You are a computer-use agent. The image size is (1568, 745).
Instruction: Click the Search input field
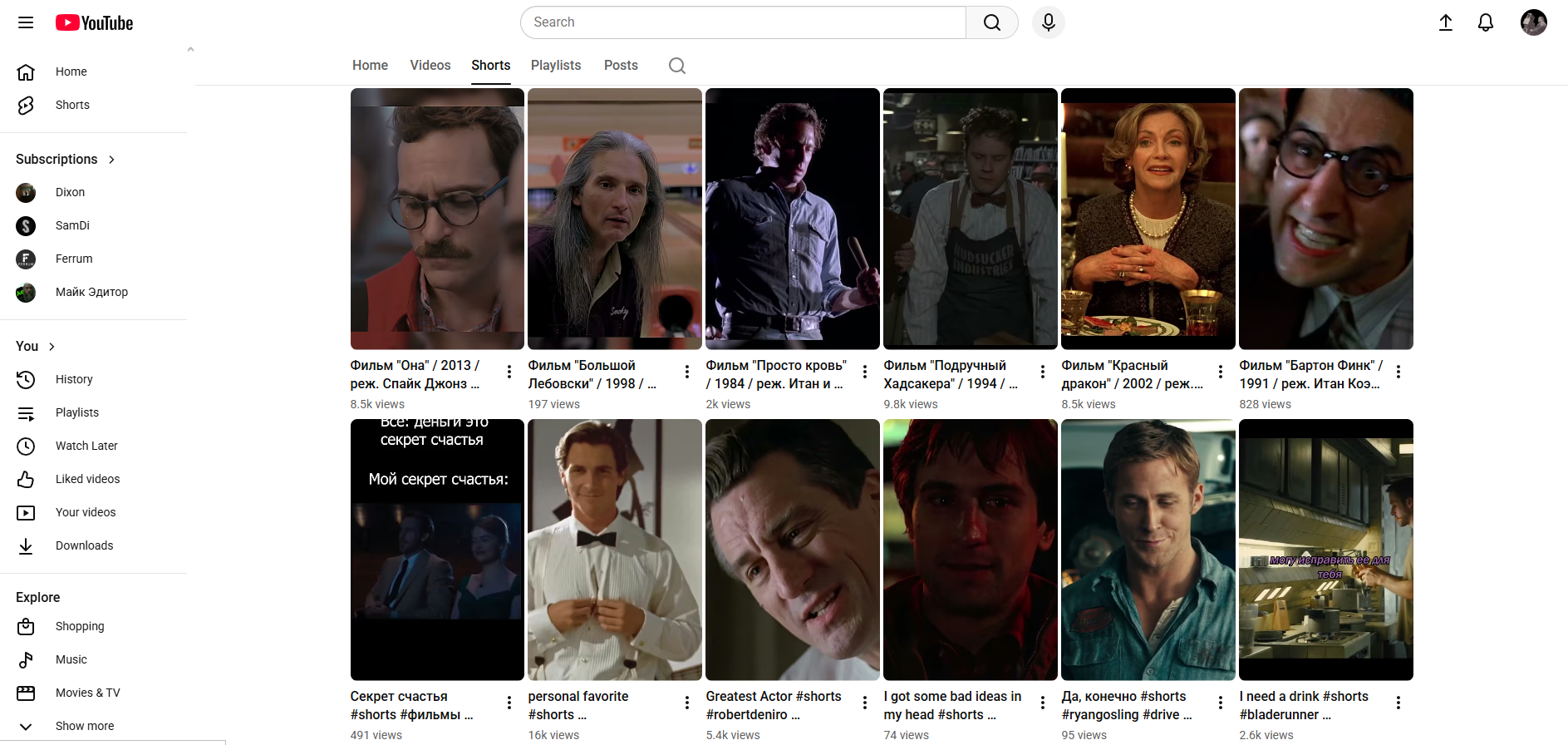(x=743, y=22)
